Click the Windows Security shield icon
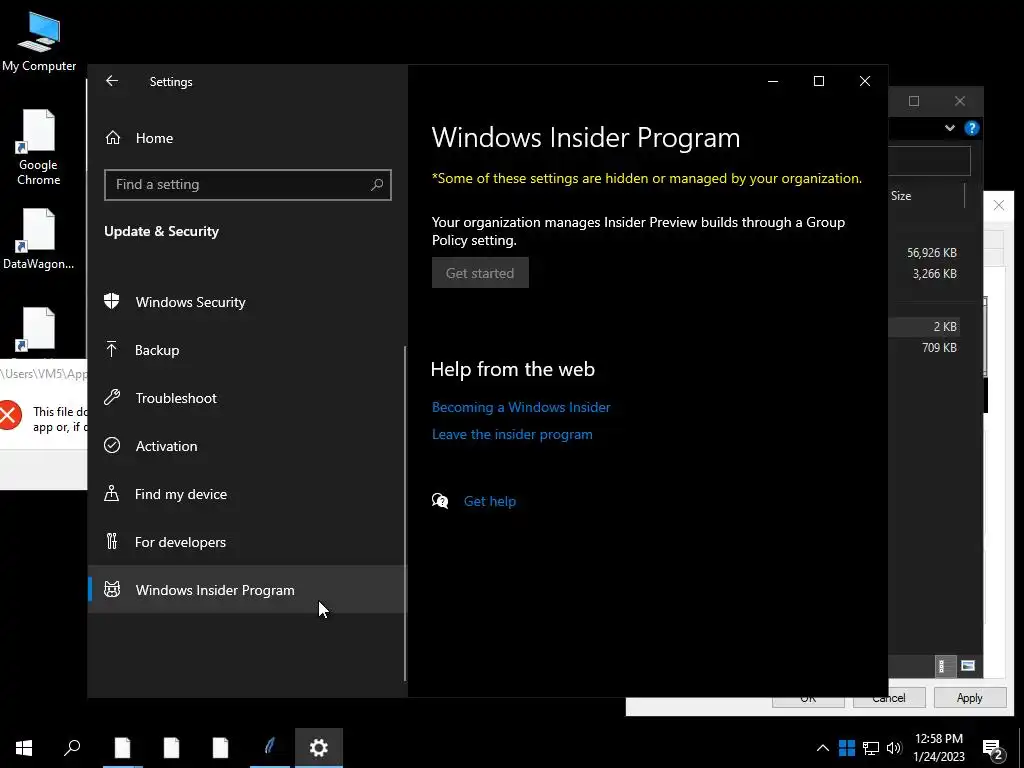Screen dimensions: 1024x768 [x=112, y=301]
